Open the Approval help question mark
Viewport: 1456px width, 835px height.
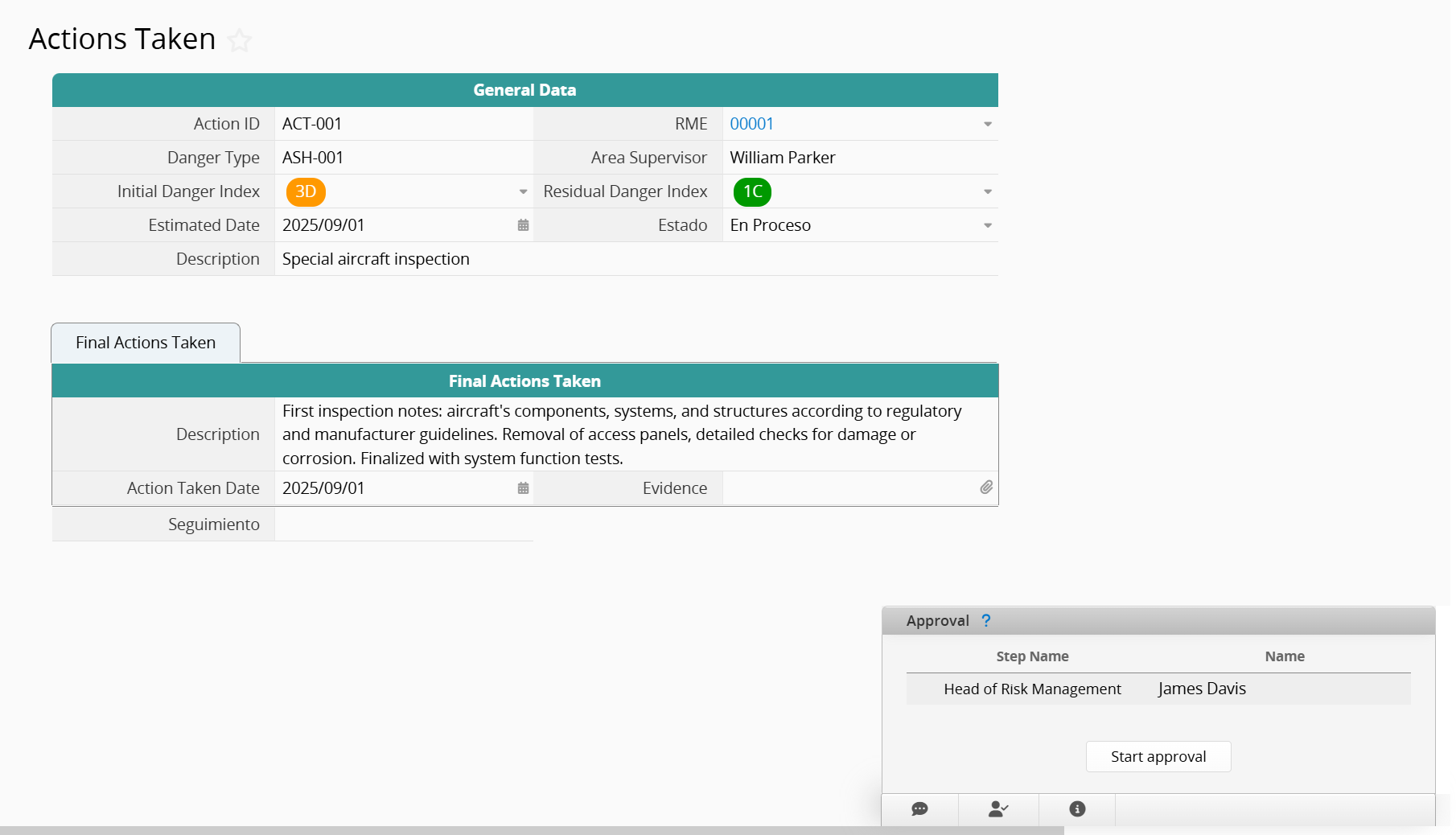[x=986, y=621]
